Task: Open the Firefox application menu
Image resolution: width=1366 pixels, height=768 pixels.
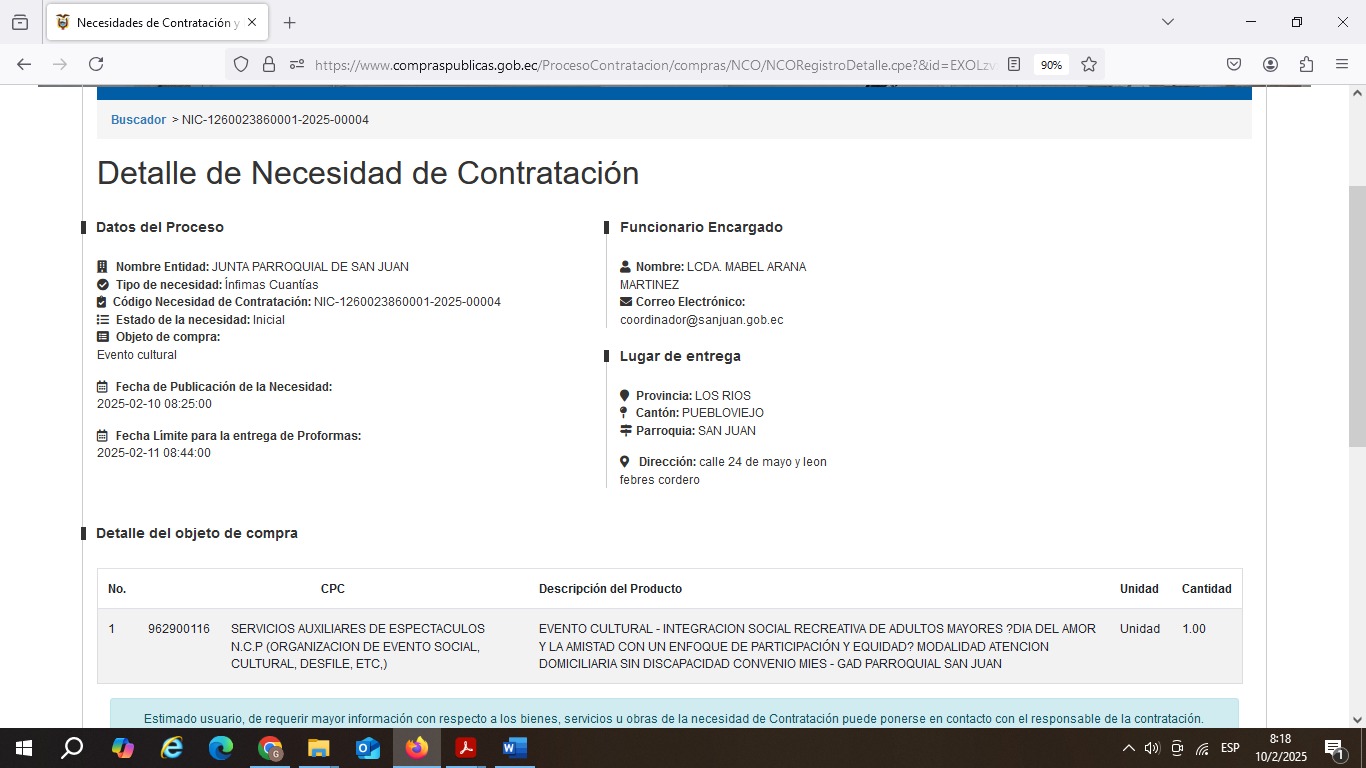Action: click(x=1342, y=64)
